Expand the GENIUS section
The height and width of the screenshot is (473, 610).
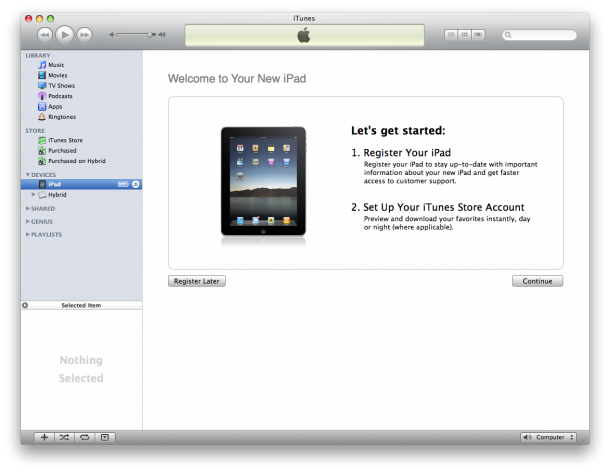click(28, 221)
